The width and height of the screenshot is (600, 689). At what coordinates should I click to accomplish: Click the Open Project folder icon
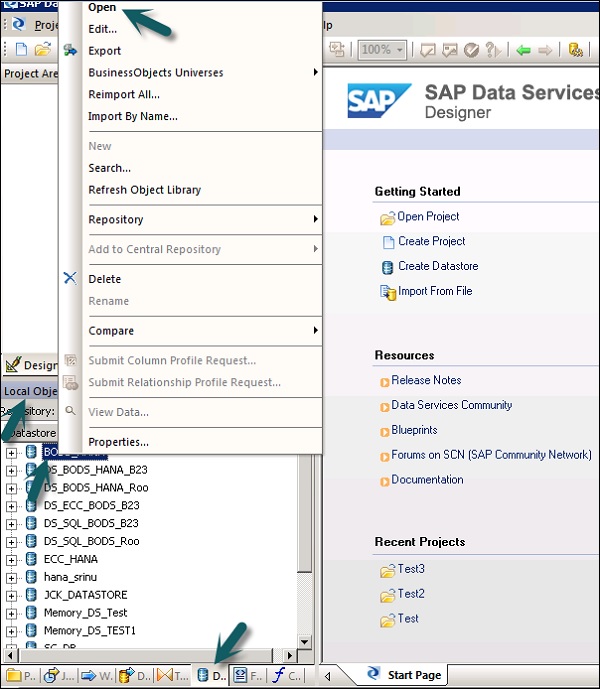387,217
